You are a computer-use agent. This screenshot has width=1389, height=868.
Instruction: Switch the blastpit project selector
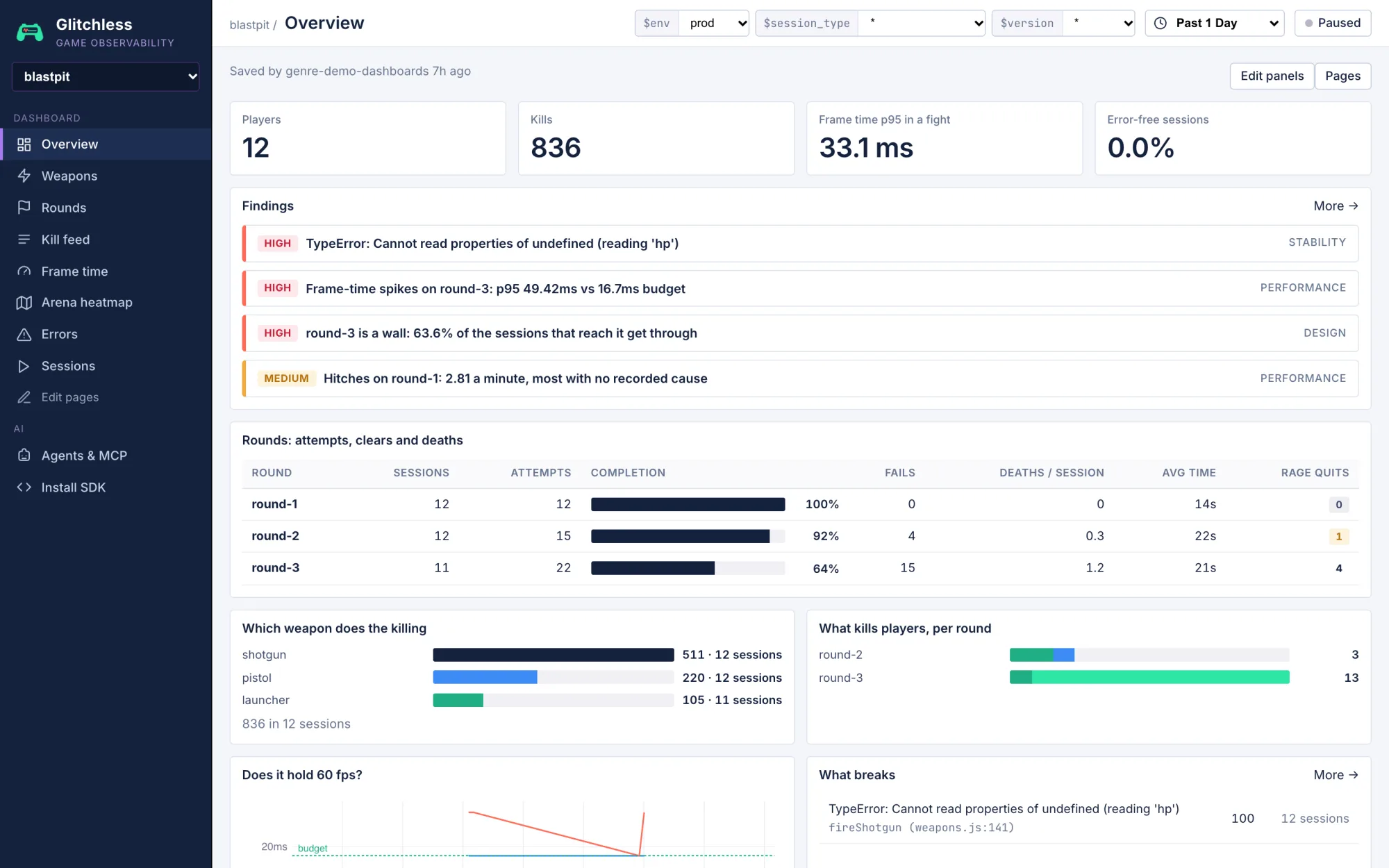(x=106, y=76)
